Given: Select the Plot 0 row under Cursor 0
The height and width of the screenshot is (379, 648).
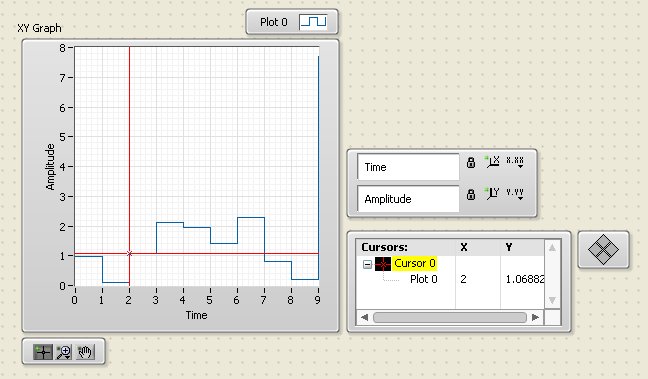Looking at the screenshot, I should pos(450,279).
